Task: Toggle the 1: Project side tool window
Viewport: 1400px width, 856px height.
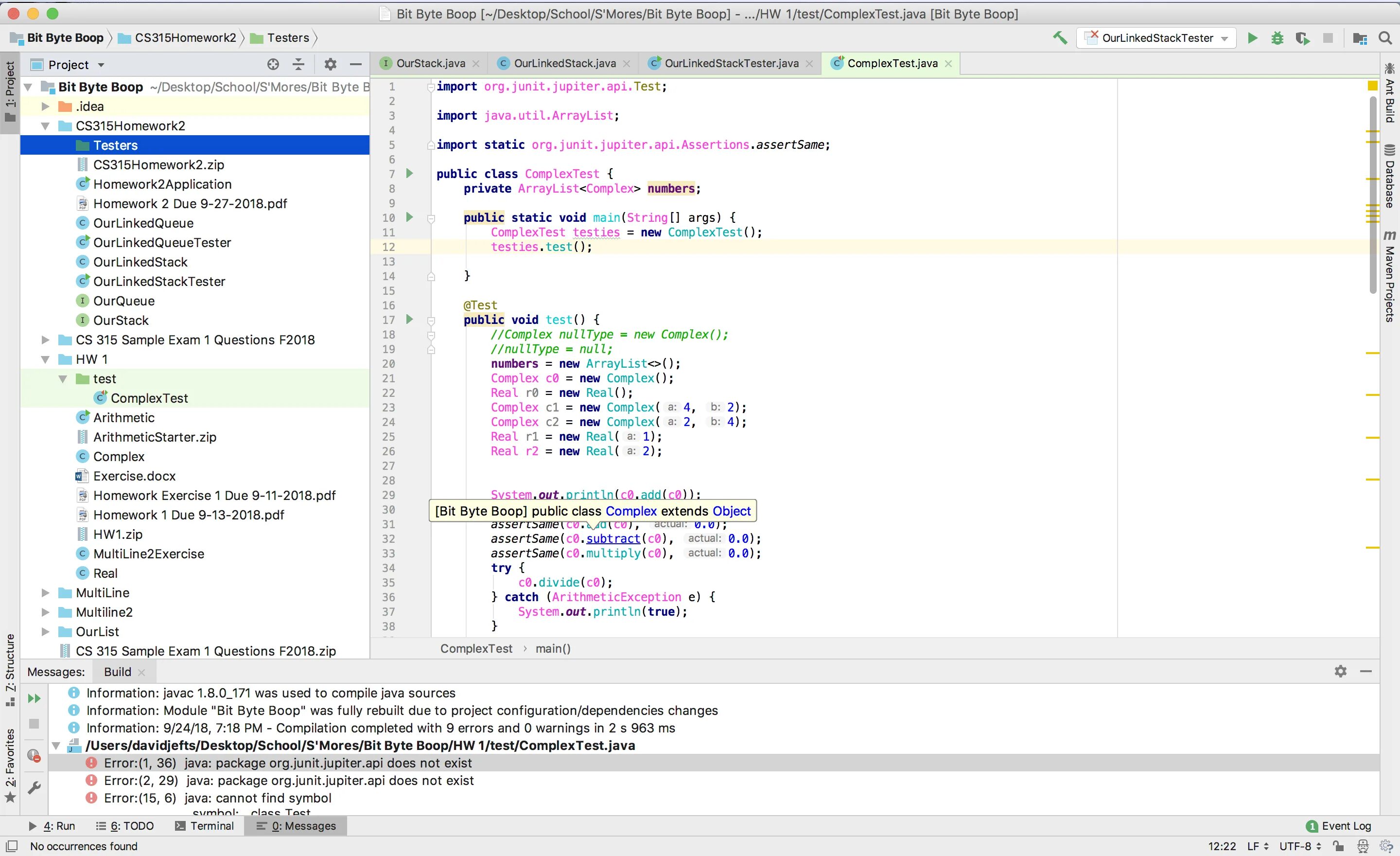Action: (x=10, y=91)
